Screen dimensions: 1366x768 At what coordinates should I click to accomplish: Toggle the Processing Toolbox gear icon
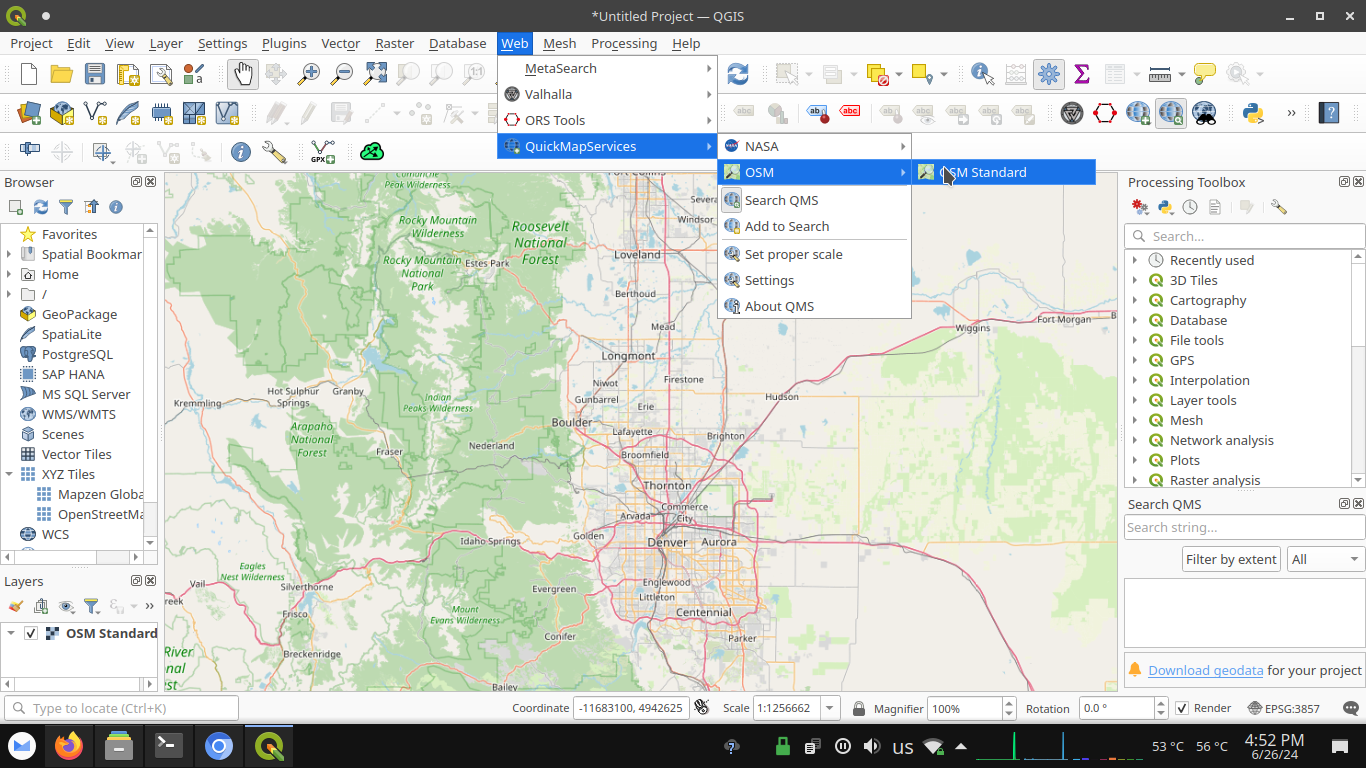point(1049,74)
